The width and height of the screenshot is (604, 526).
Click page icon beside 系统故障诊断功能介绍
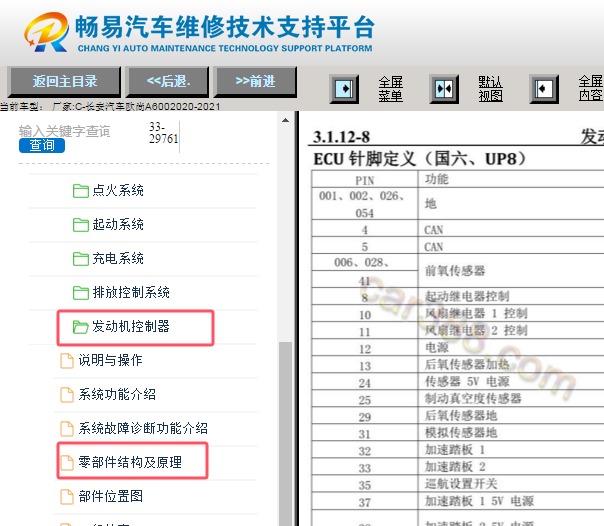pyautogui.click(x=67, y=429)
